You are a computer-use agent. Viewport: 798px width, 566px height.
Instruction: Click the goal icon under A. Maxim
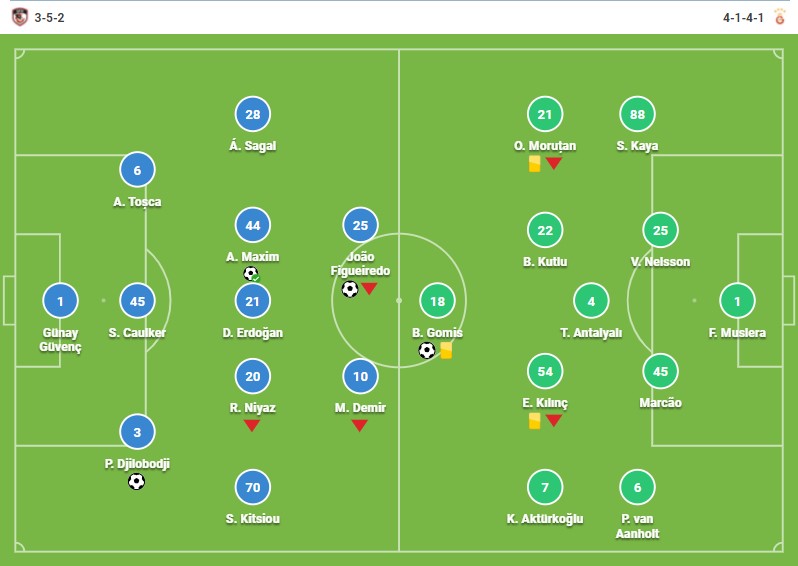(x=251, y=274)
